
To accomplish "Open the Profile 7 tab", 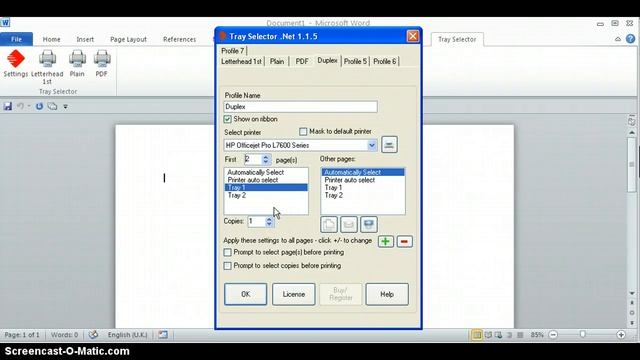I will 233,51.
